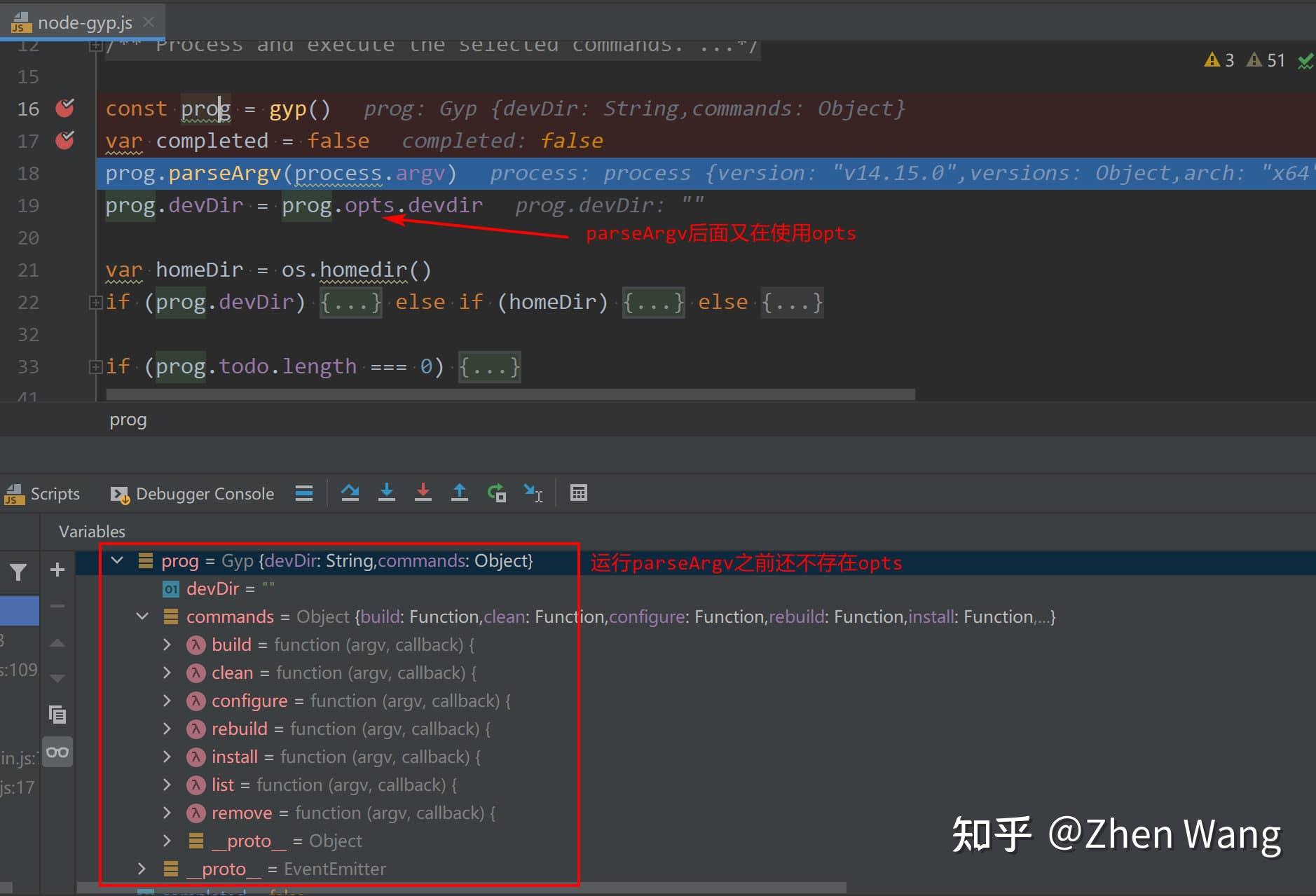The height and width of the screenshot is (896, 1316).
Task: Expand the __proto__ EventEmitter node
Action: (x=142, y=869)
